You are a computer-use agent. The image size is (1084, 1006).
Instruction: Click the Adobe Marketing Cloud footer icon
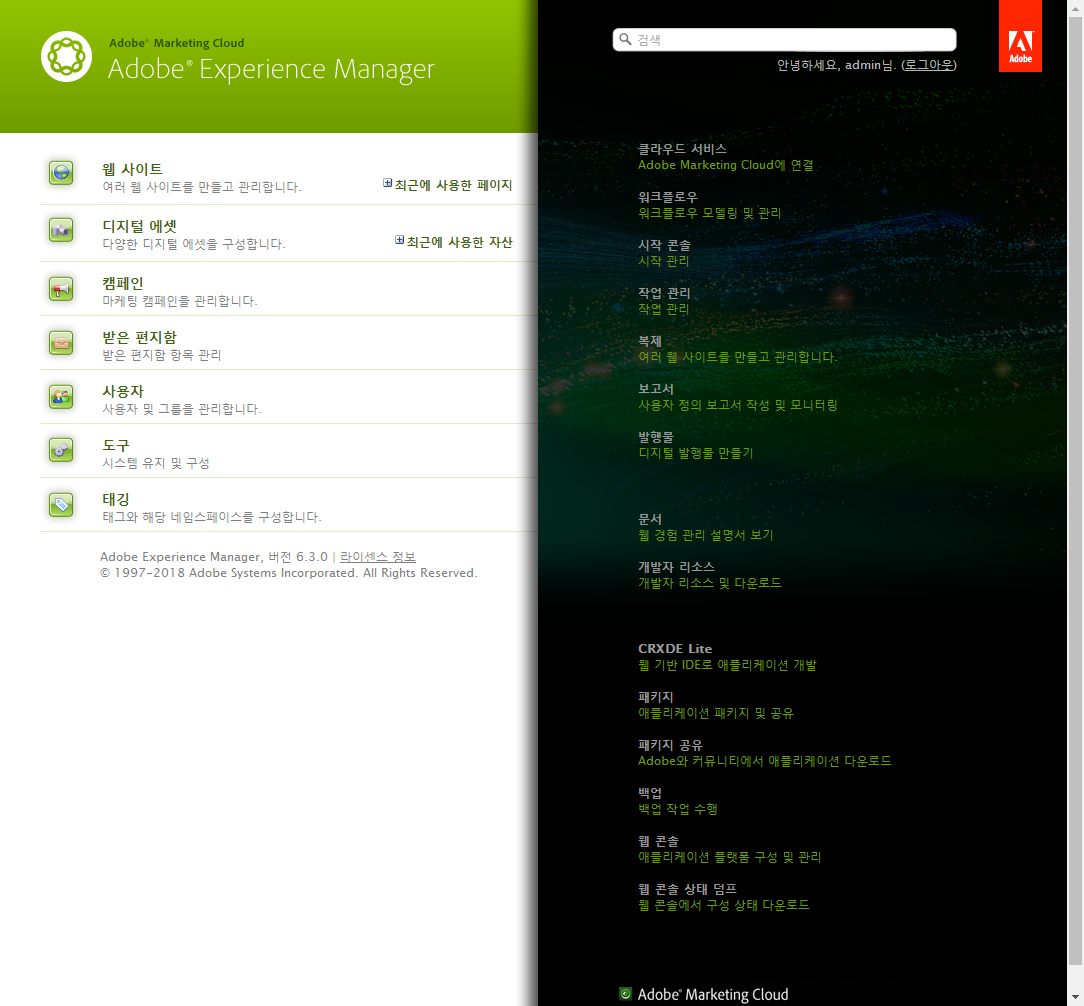click(x=625, y=994)
